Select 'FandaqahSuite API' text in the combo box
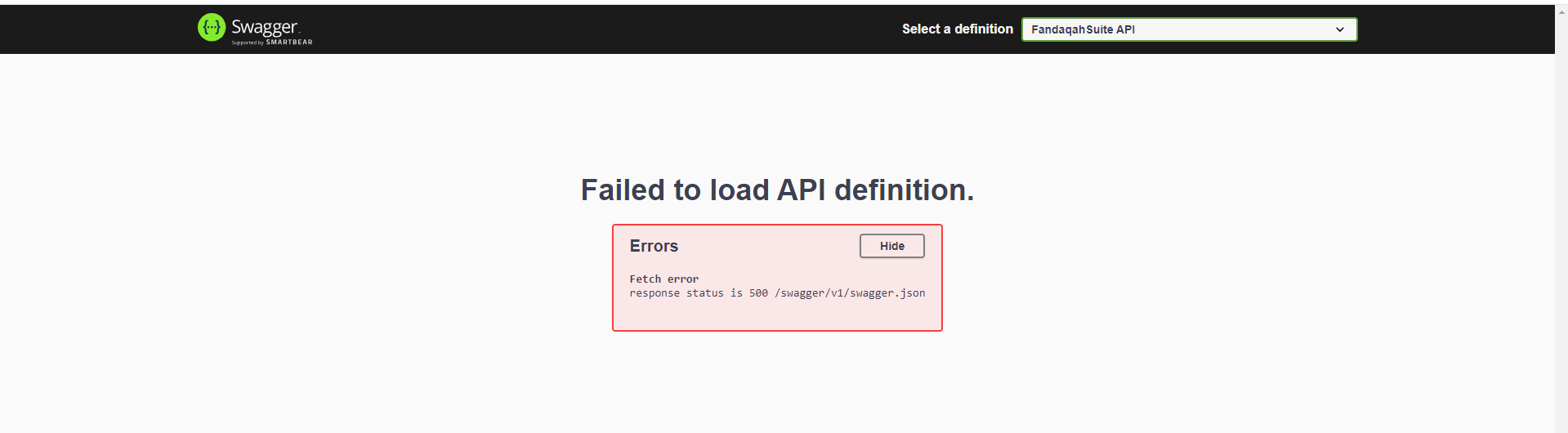This screenshot has width=1568, height=433. tap(1083, 29)
